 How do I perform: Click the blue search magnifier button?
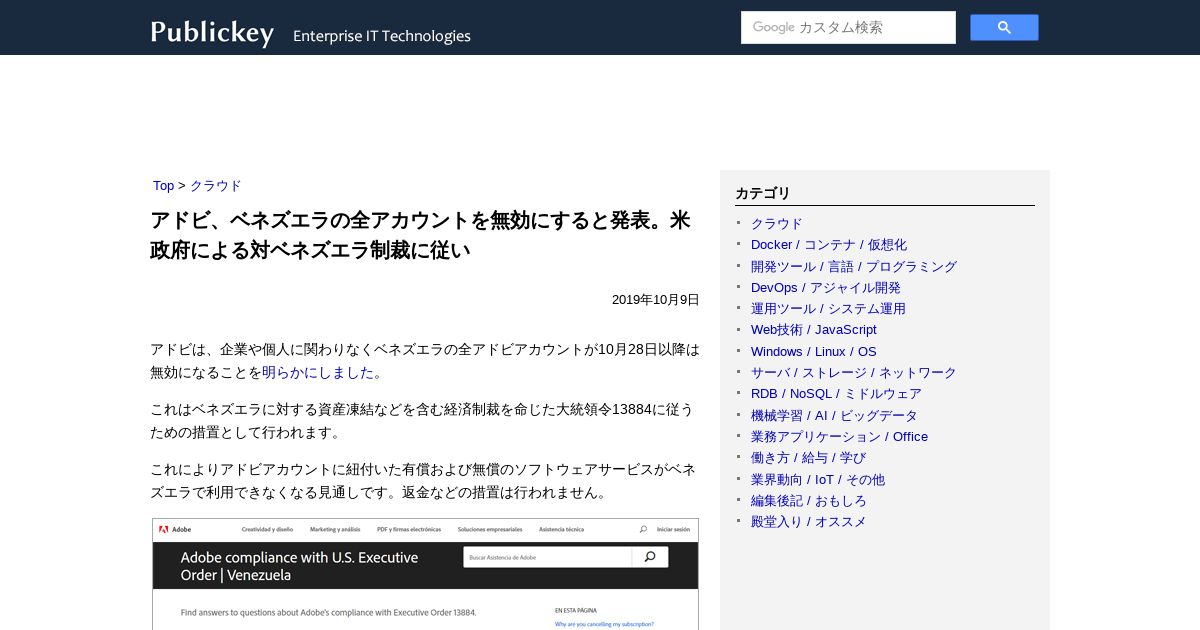1004,27
